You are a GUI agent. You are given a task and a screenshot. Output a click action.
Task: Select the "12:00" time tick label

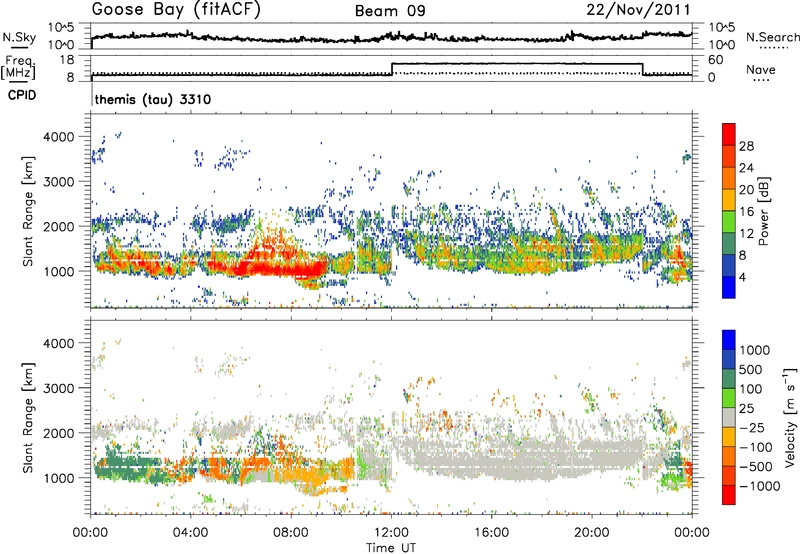(391, 533)
